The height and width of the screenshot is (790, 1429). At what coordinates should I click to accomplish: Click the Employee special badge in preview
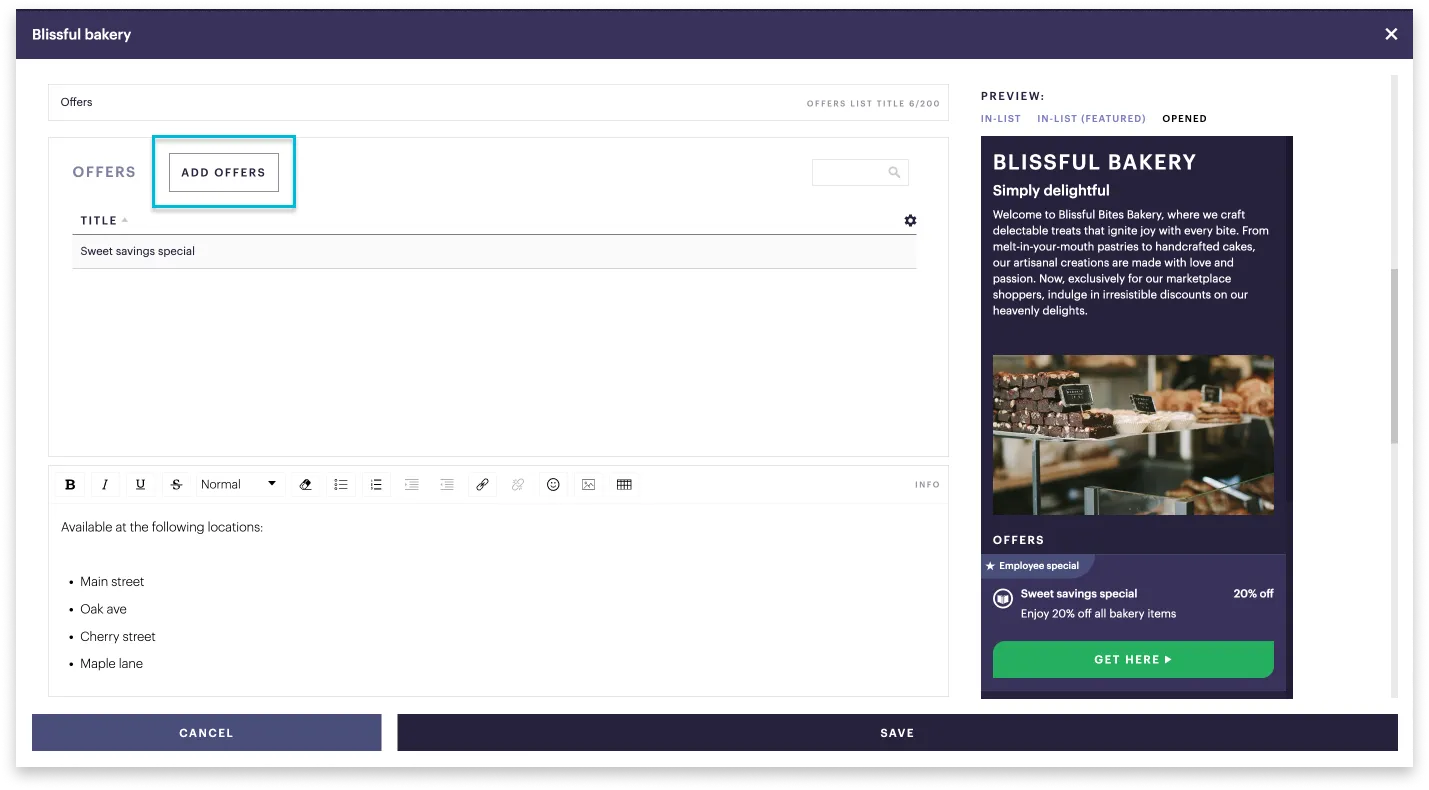coord(1037,566)
